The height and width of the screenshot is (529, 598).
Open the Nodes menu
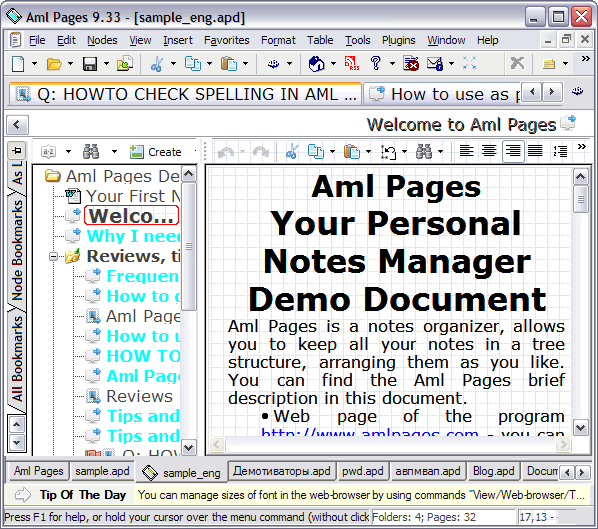102,40
